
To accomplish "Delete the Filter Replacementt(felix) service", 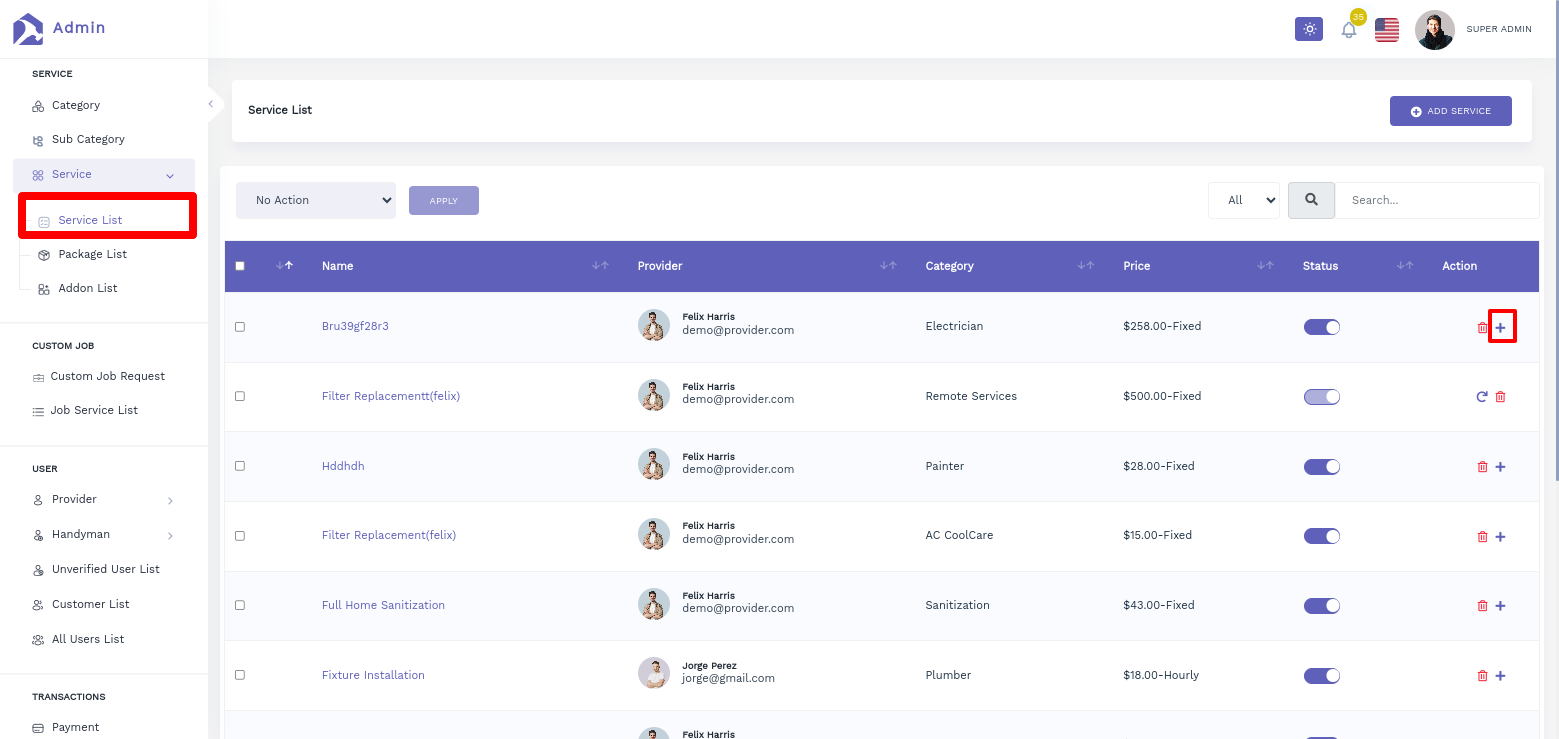I will pyautogui.click(x=1500, y=397).
